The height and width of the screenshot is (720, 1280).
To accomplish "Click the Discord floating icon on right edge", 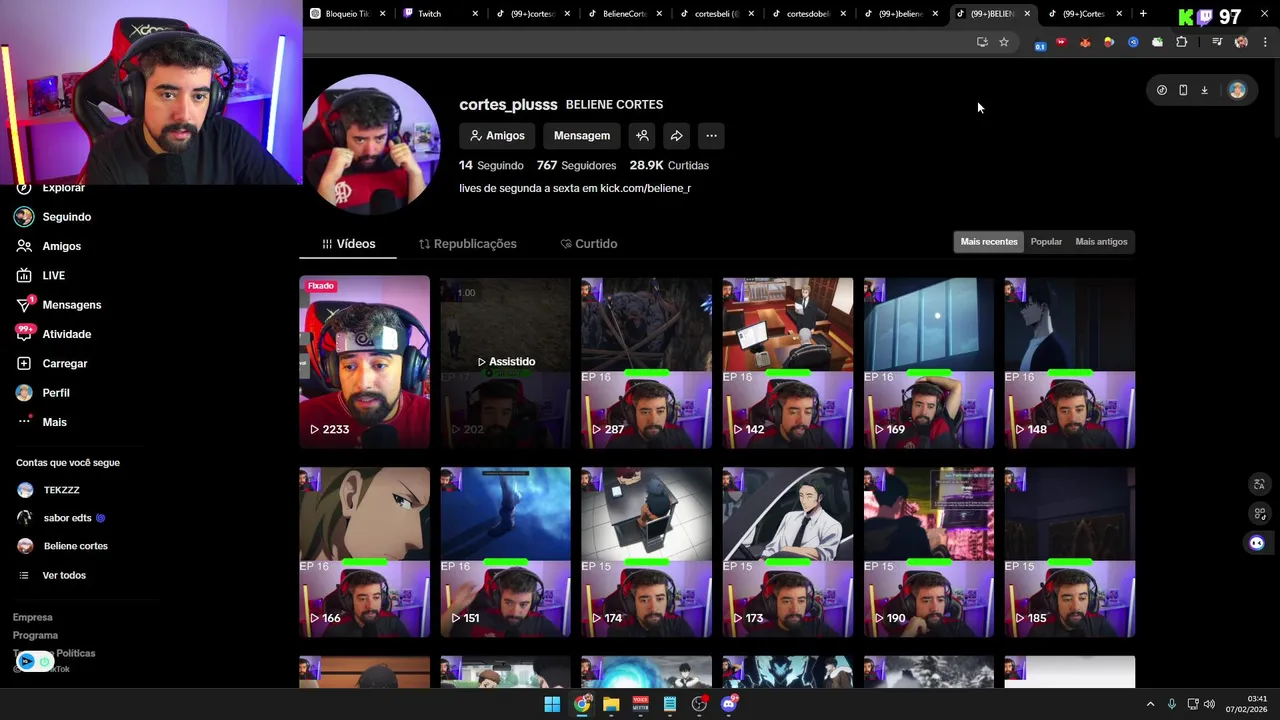I will point(1257,543).
